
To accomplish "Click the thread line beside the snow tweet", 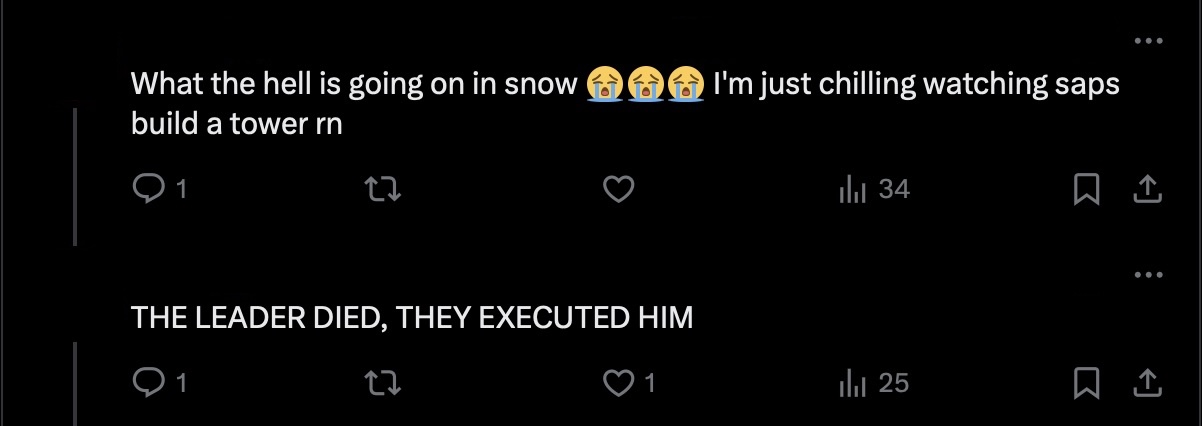I will pos(75,175).
